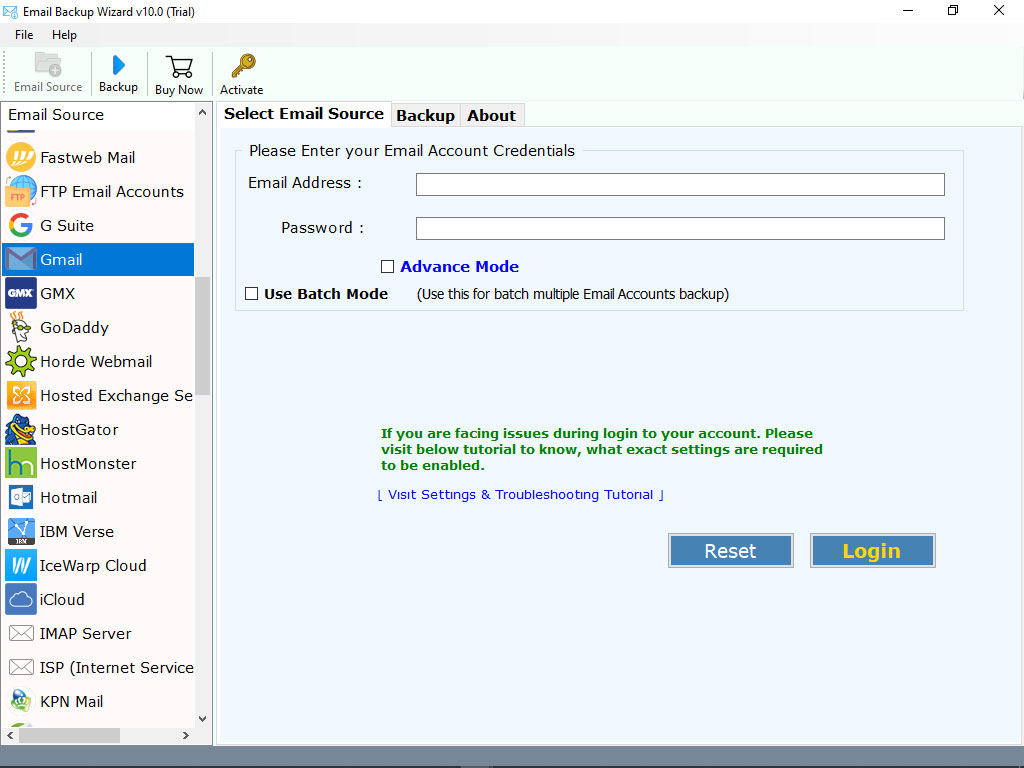Select 'KPN Mail' text in source list
The width and height of the screenshot is (1024, 768).
[72, 701]
